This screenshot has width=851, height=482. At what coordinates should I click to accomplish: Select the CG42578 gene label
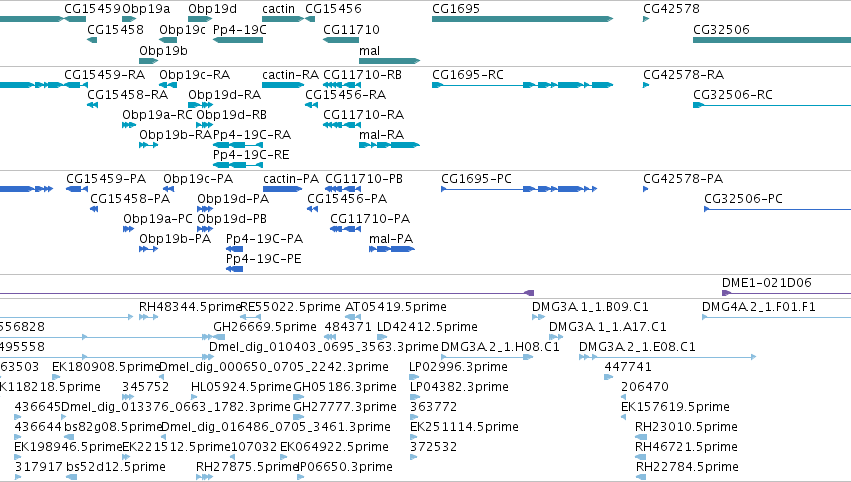click(671, 9)
